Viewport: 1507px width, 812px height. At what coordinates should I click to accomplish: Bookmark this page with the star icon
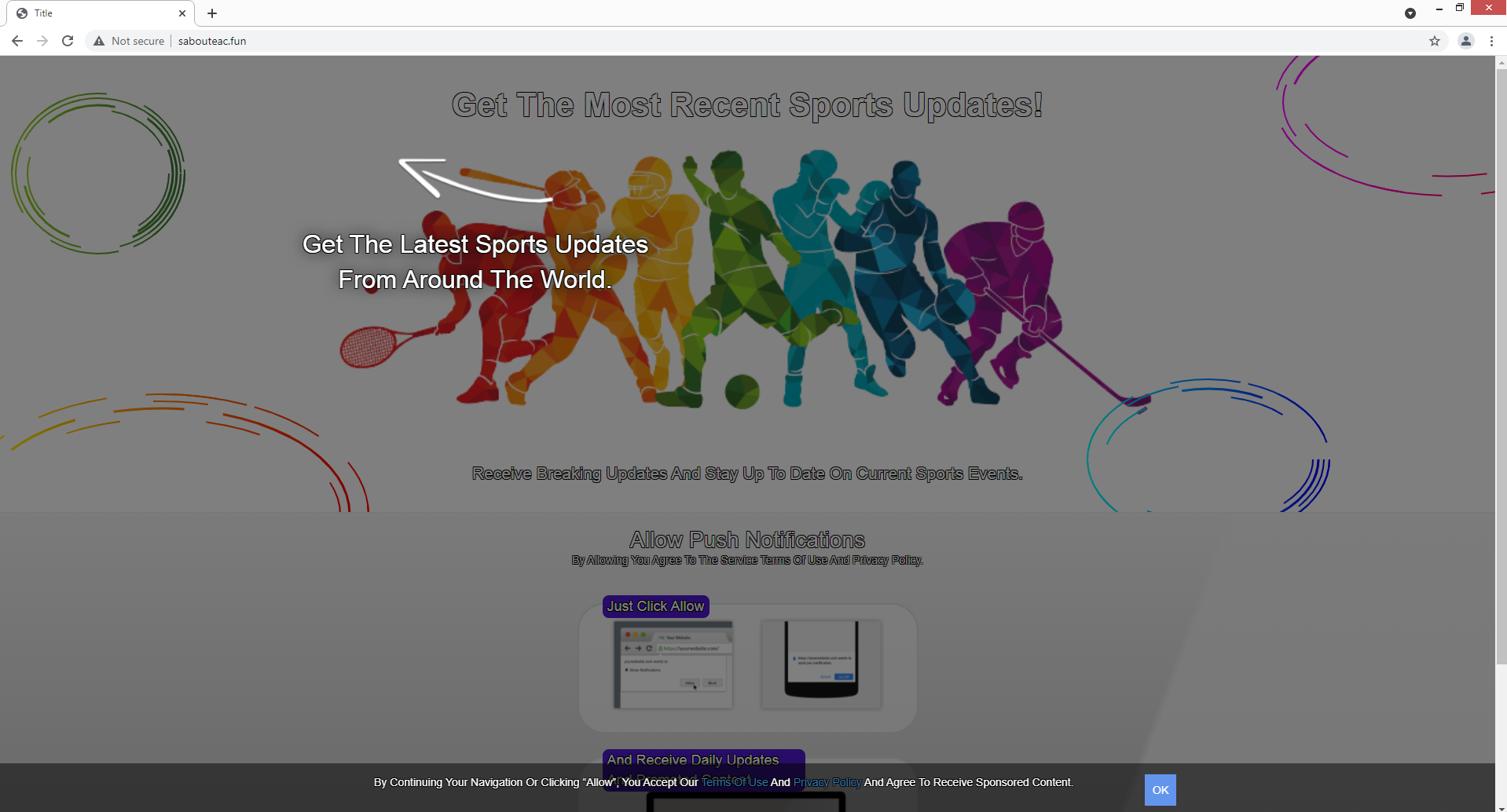1435,41
